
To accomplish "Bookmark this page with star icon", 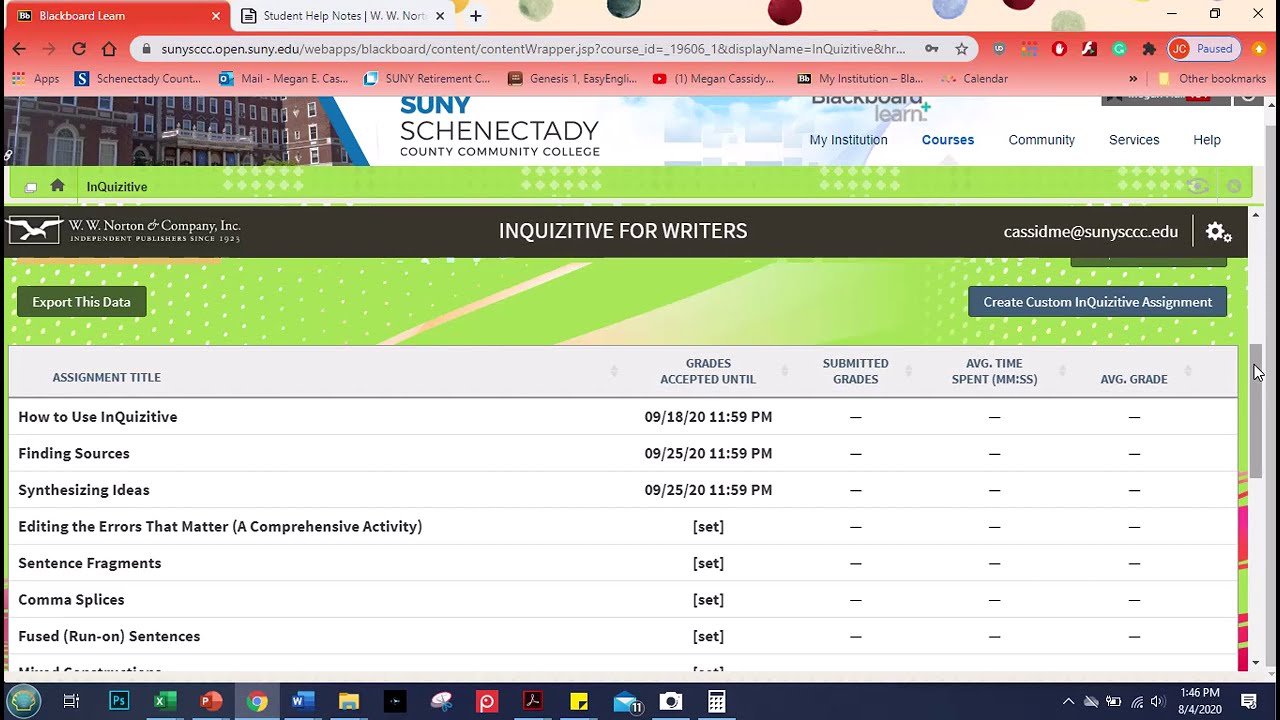I will point(961,49).
